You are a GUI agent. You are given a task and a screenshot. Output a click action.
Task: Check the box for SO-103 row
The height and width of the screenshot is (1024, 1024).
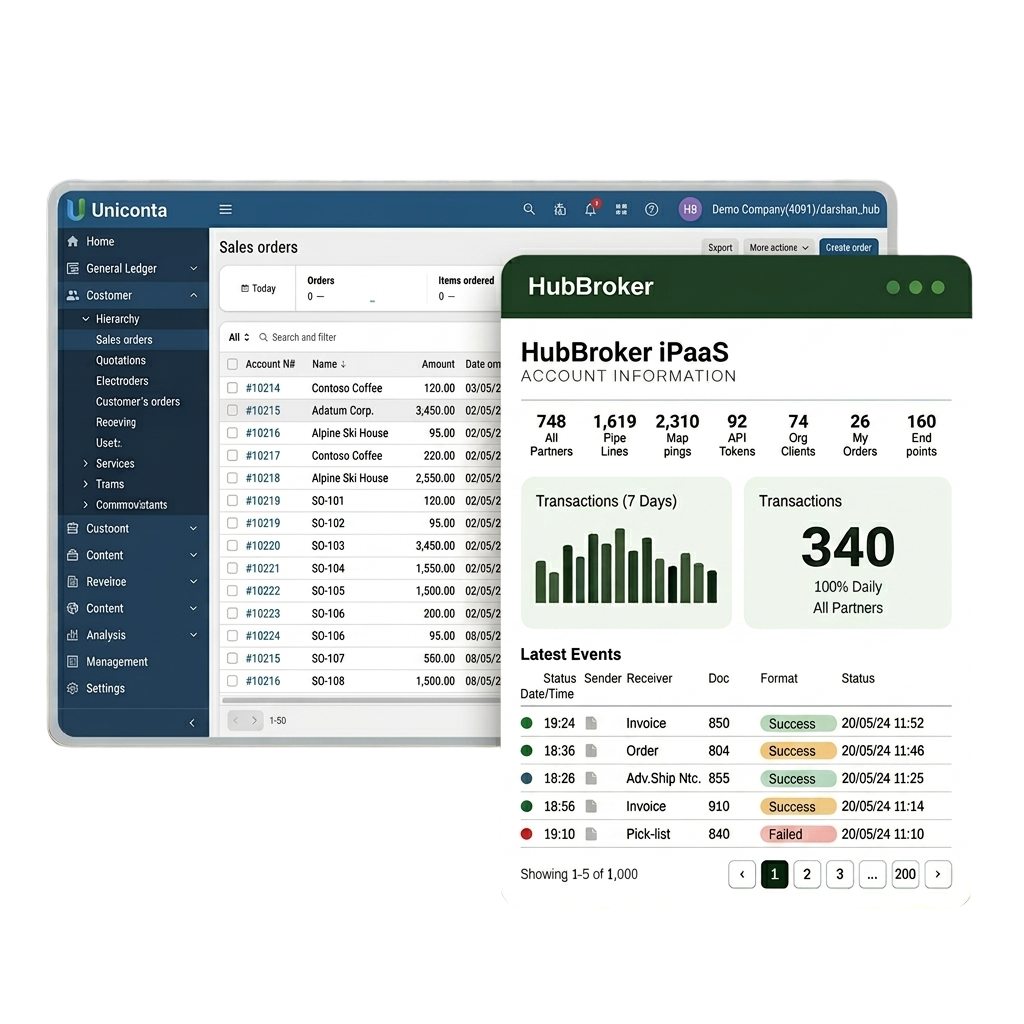click(232, 545)
